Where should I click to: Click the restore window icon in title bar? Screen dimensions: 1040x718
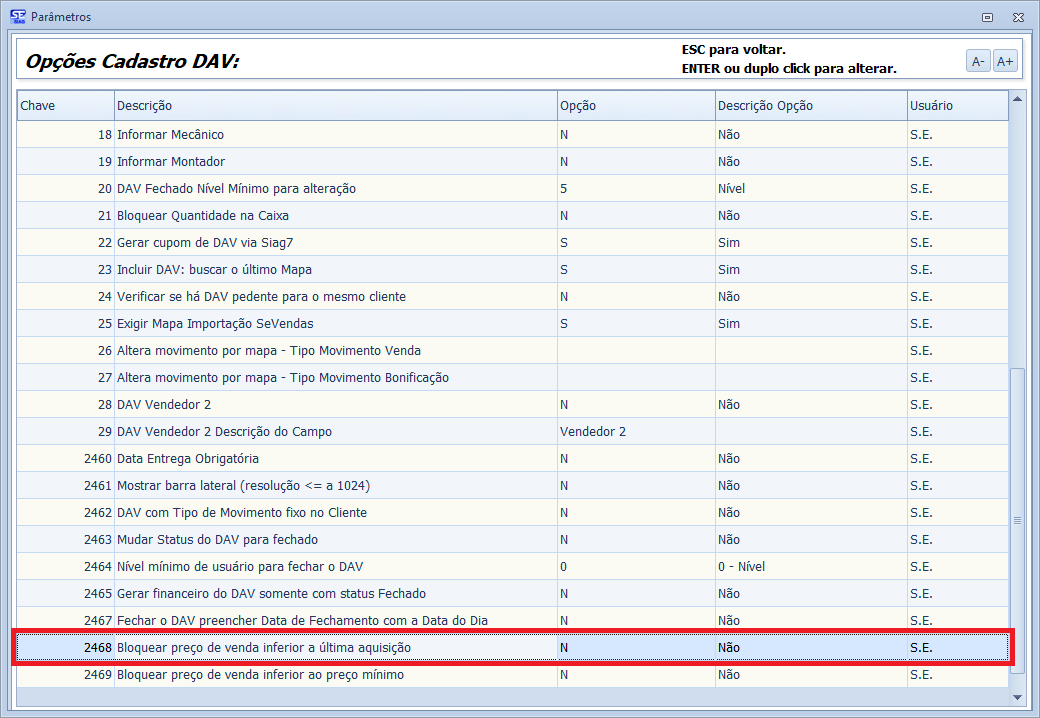987,17
